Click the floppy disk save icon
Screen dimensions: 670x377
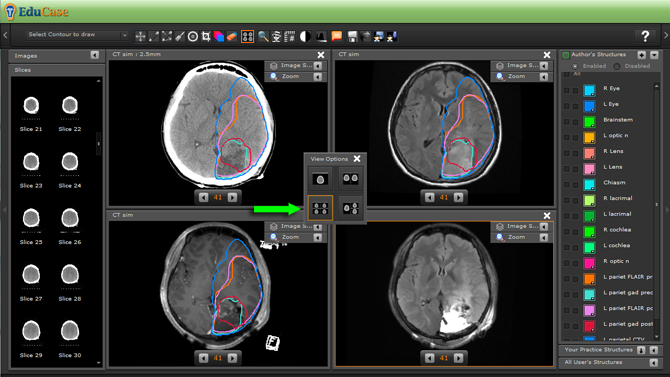tap(352, 36)
